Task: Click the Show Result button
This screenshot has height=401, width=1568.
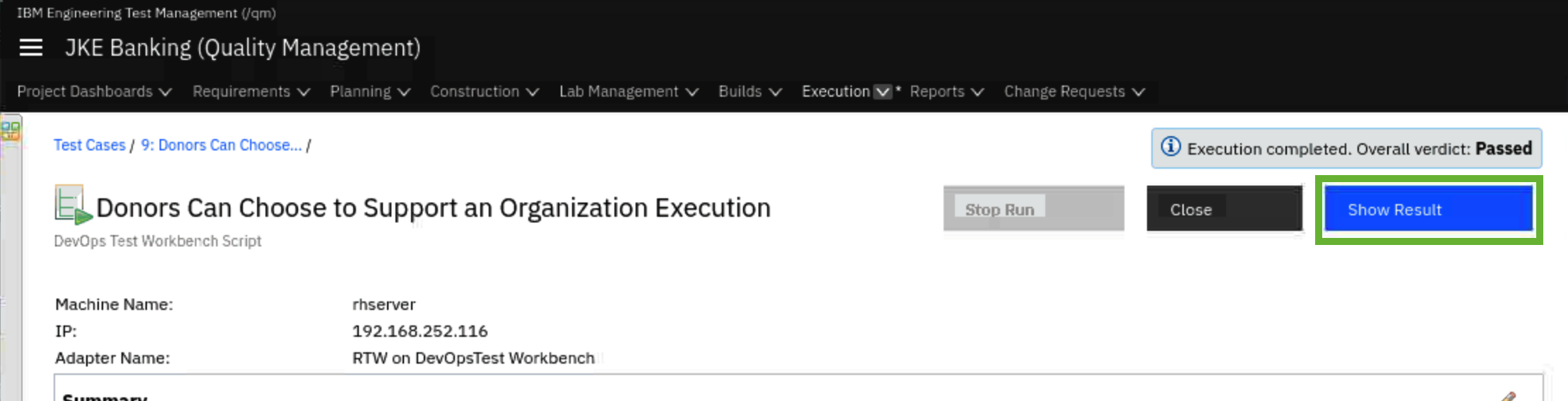Action: pos(1427,209)
